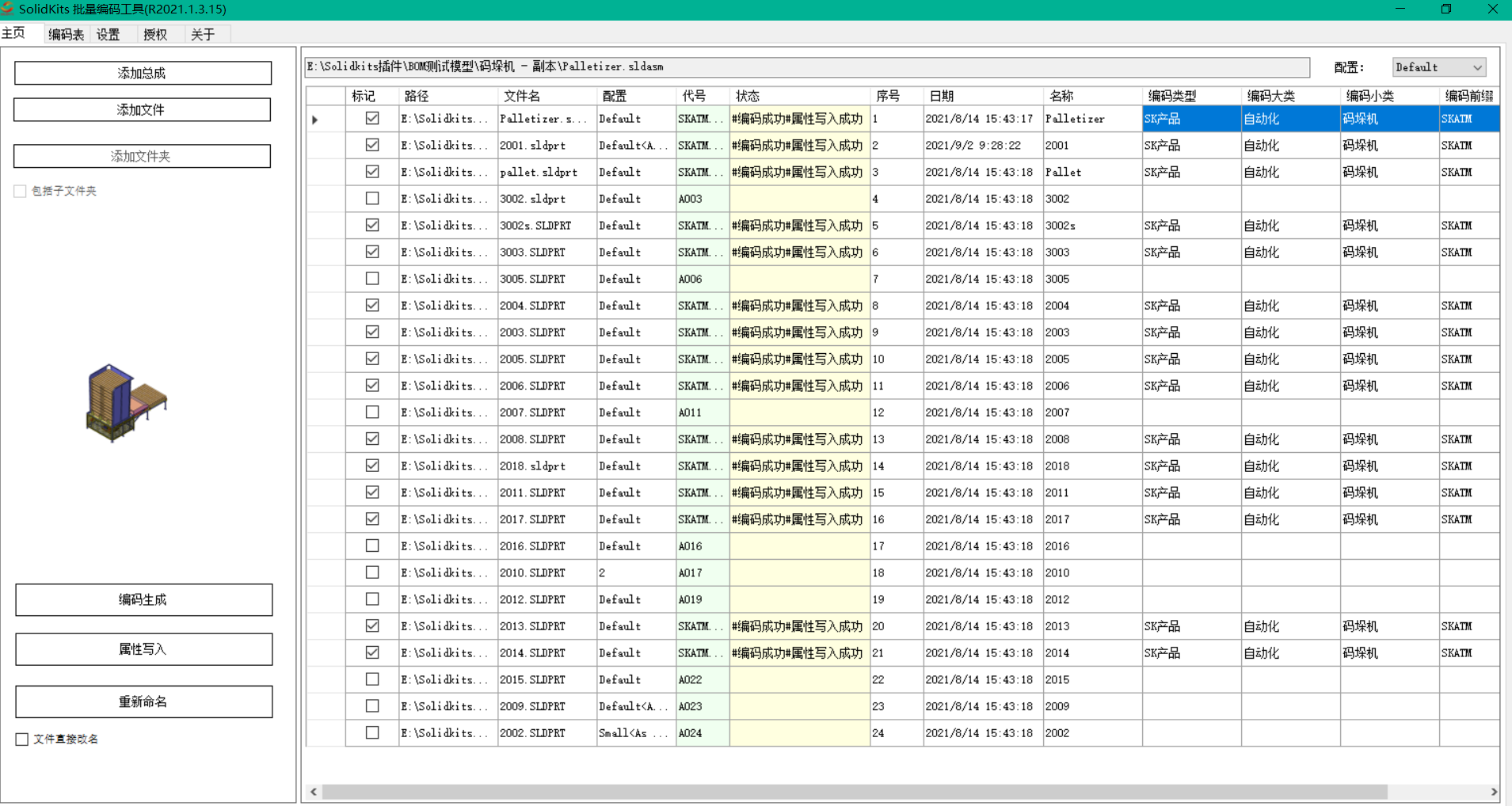This screenshot has width=1512, height=806.
Task: Click the horizontal scrollbar track
Action: (1438, 792)
